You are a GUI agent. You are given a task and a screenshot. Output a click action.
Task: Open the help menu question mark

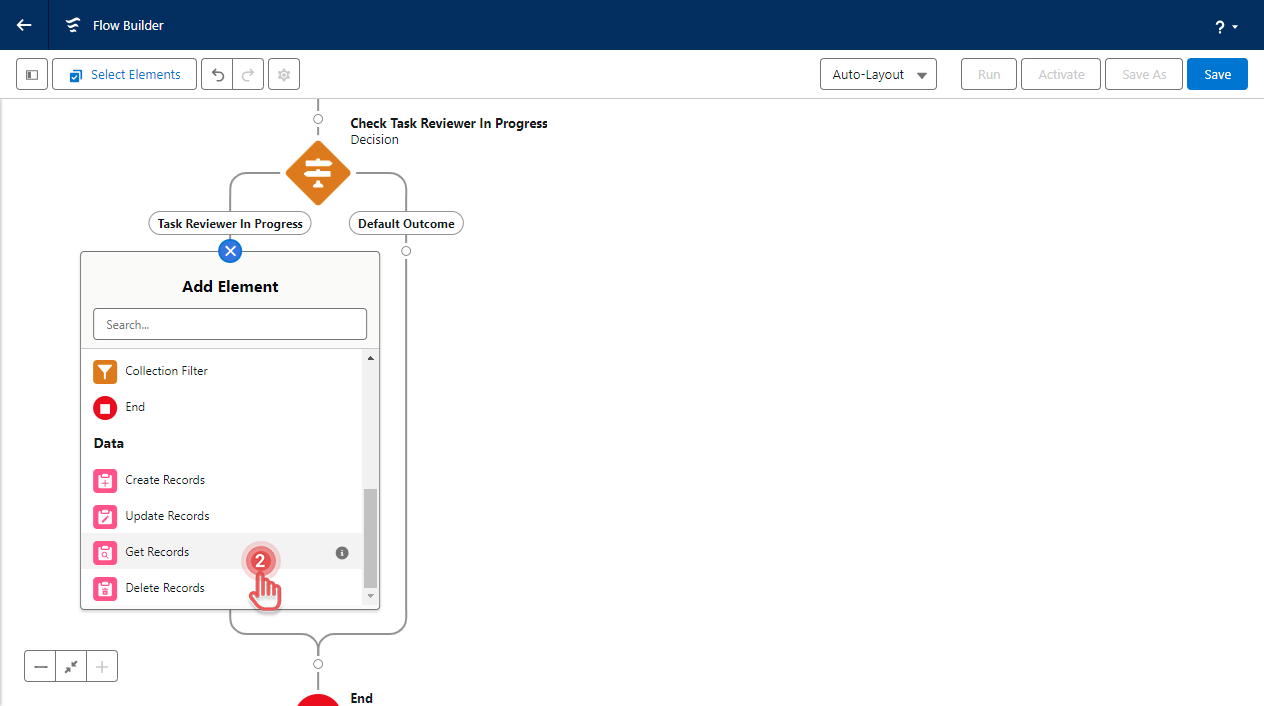coord(1226,27)
